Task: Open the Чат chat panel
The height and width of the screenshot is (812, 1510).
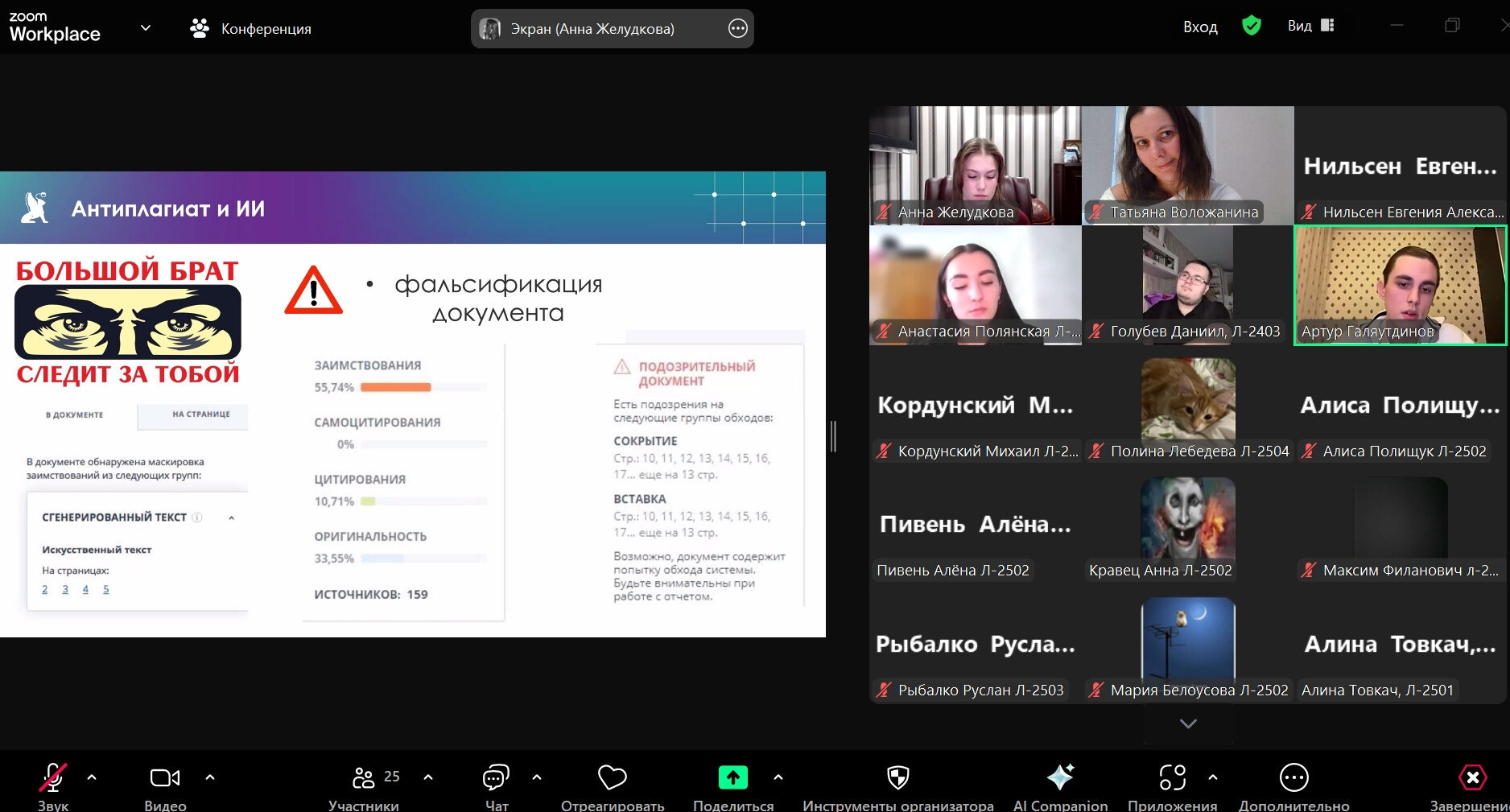Action: pos(496,777)
